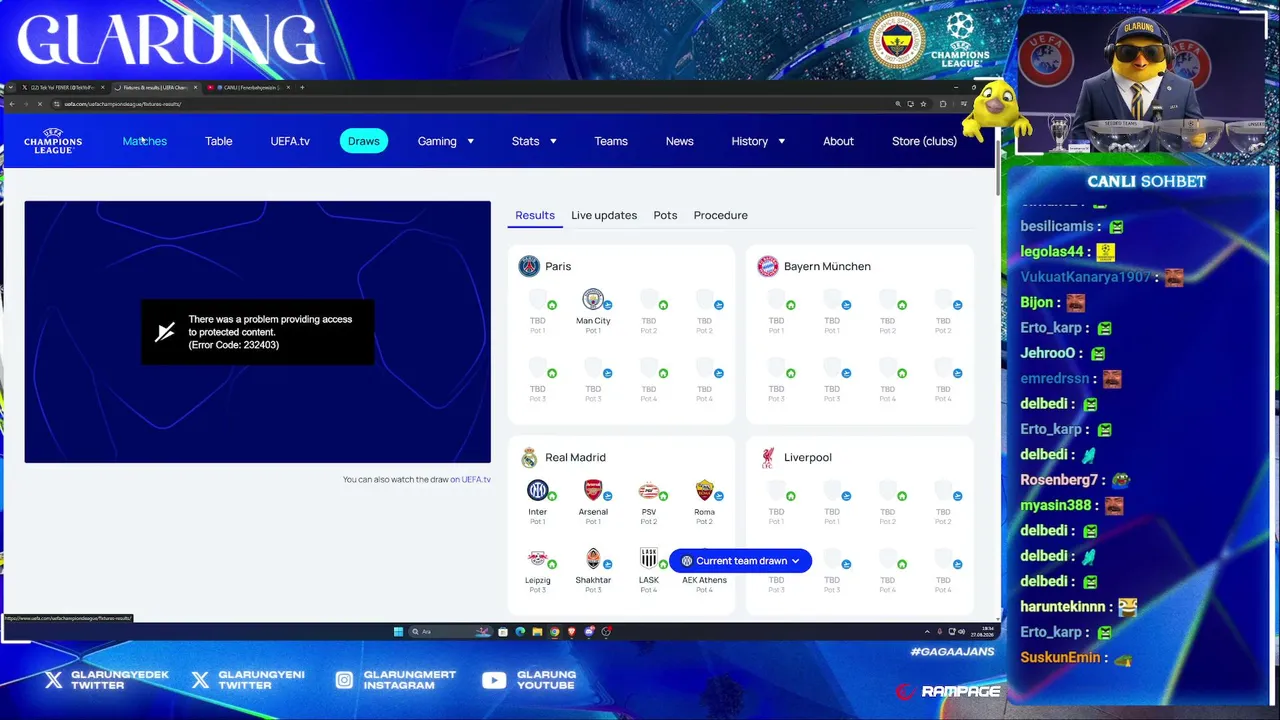
Task: Switch to the Pots tab
Action: tap(665, 215)
